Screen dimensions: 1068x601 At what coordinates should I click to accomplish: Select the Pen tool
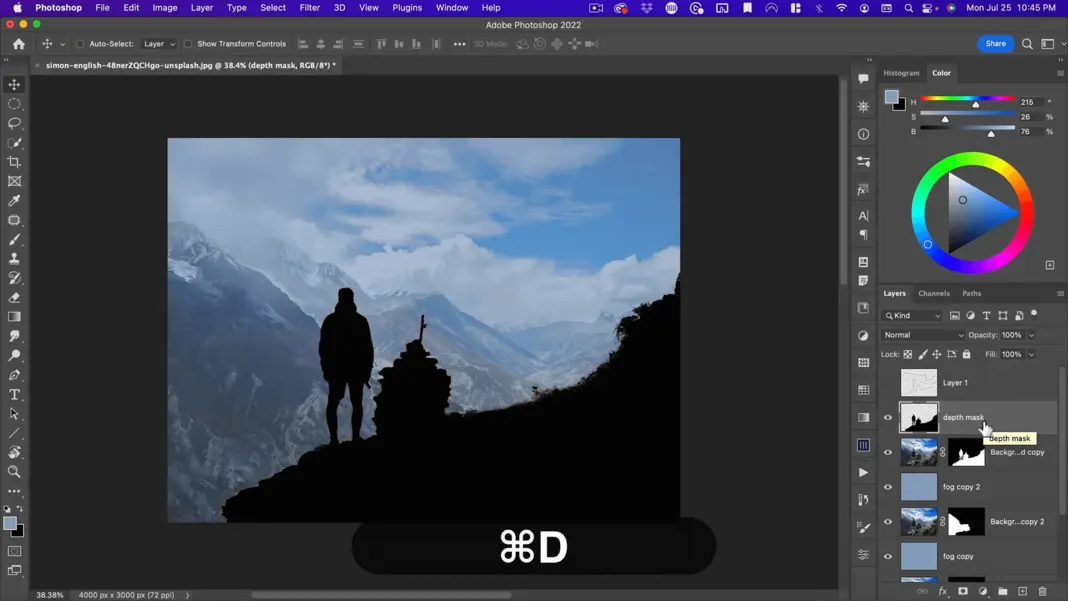(14, 375)
